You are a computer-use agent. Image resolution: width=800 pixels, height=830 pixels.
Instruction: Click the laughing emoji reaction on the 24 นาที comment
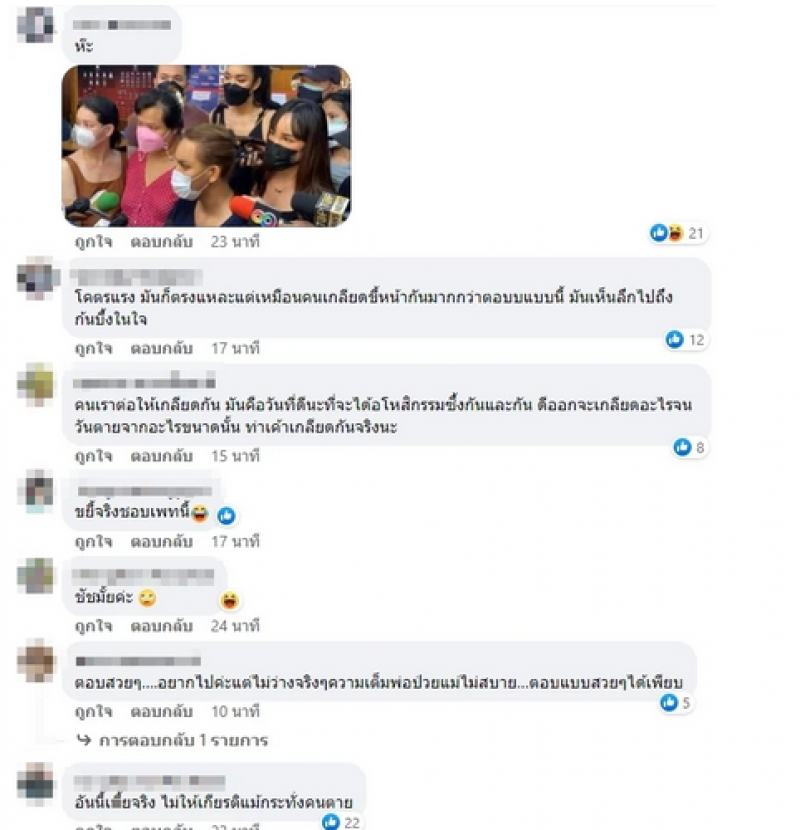point(230,600)
